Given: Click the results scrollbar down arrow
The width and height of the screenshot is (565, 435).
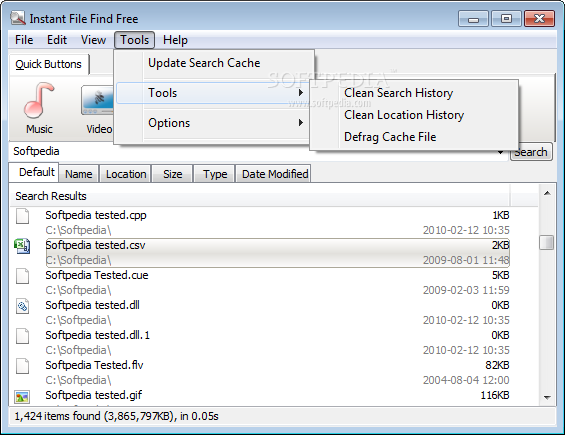Looking at the screenshot, I should click(x=547, y=398).
